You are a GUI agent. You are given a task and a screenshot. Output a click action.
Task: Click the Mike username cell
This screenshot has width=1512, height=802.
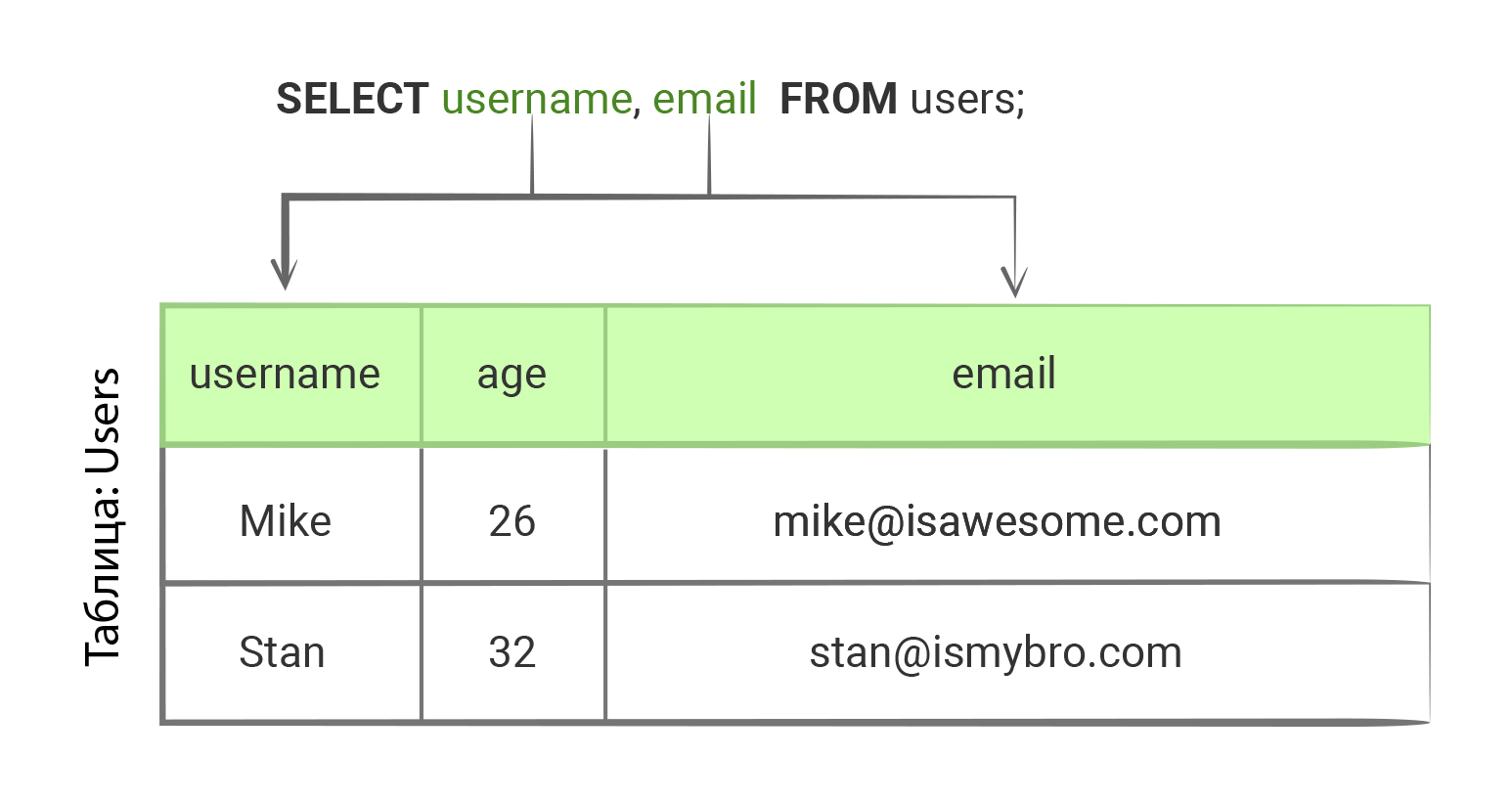tap(285, 521)
